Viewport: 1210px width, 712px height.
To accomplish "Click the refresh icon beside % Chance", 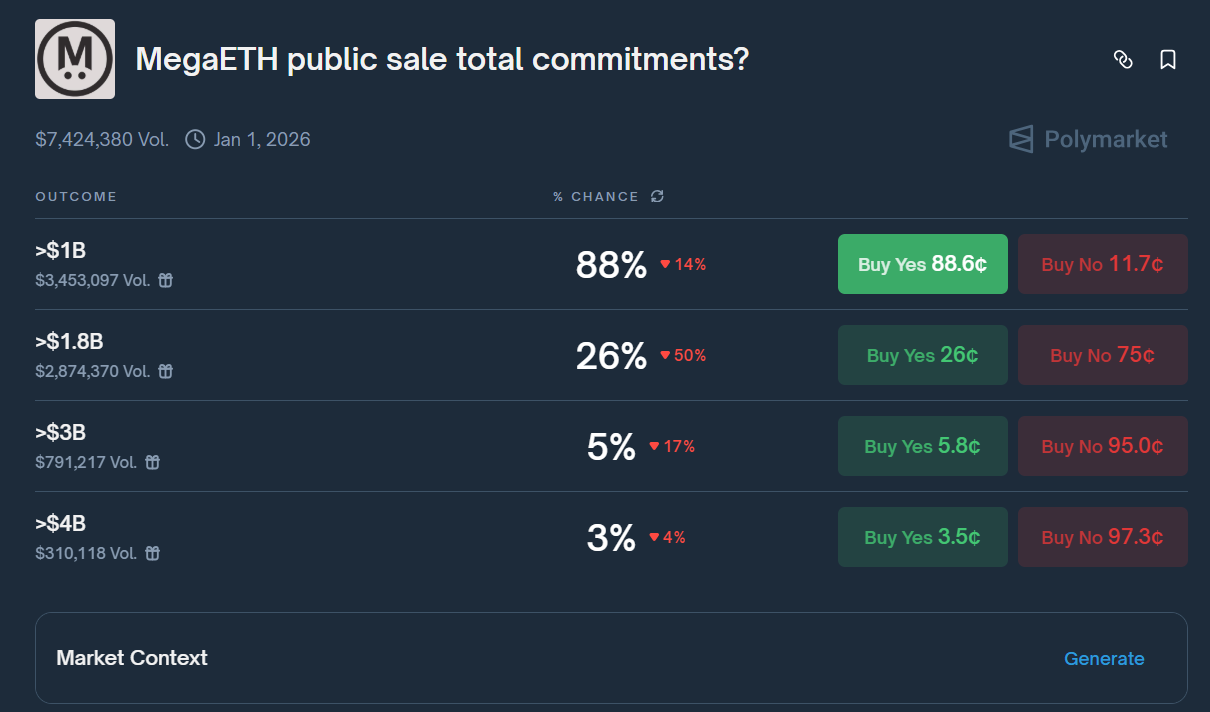I will tap(657, 196).
